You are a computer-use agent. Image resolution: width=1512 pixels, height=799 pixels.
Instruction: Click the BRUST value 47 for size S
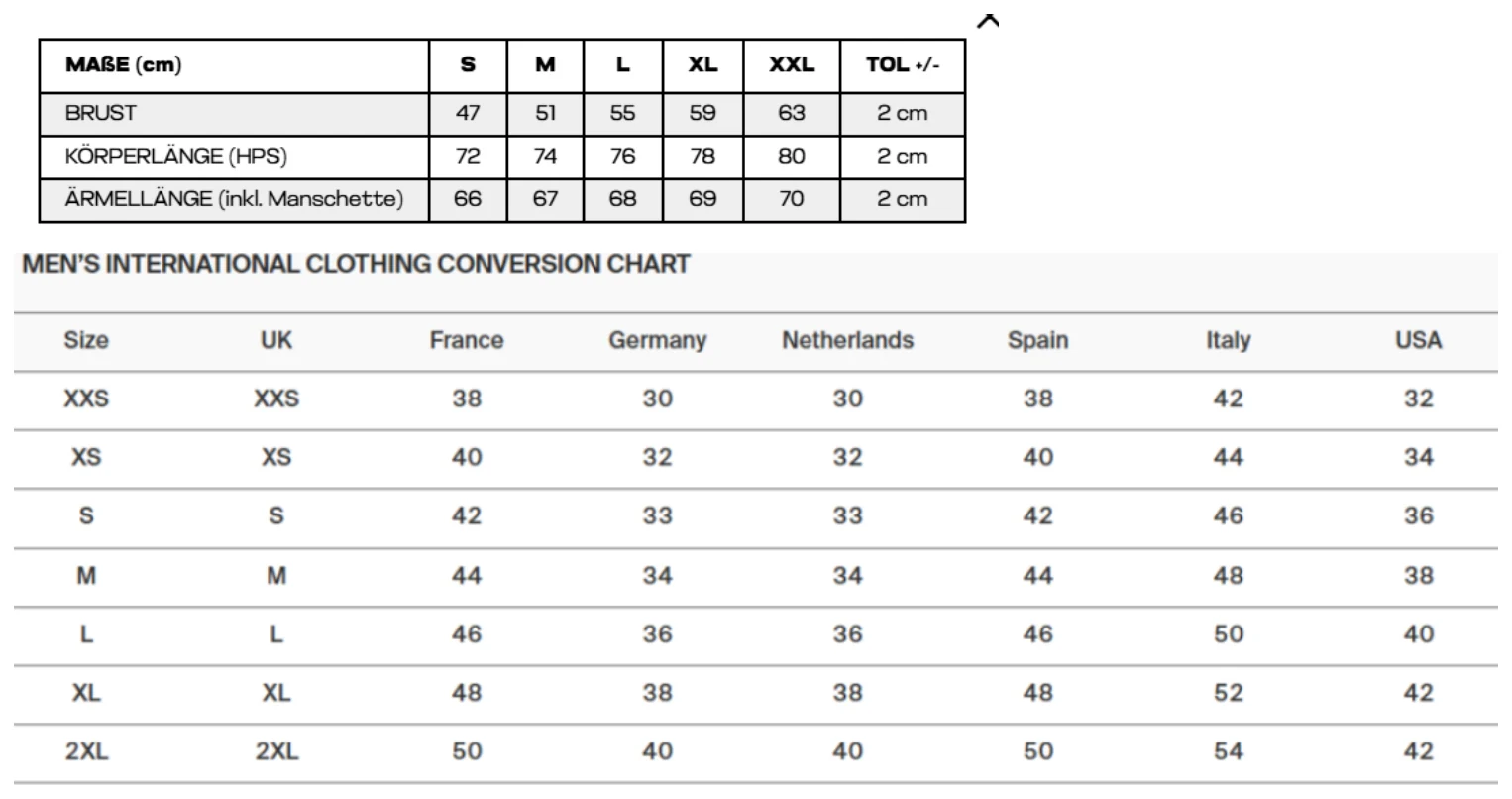pyautogui.click(x=468, y=113)
